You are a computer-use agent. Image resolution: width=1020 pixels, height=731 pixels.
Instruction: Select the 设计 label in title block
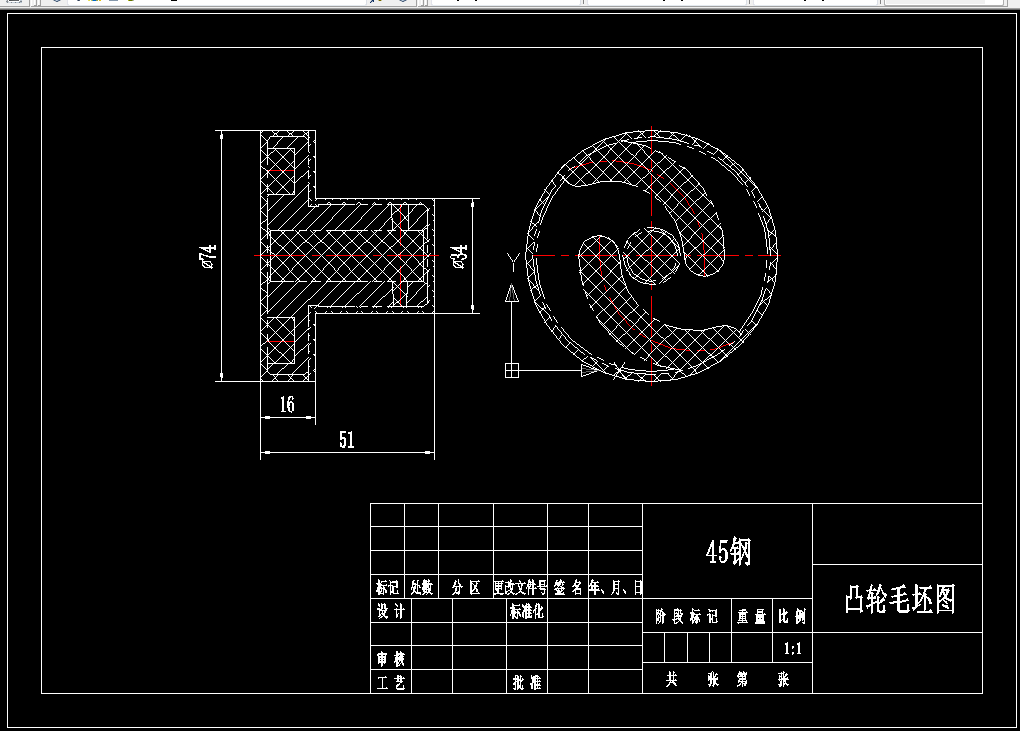(x=390, y=611)
